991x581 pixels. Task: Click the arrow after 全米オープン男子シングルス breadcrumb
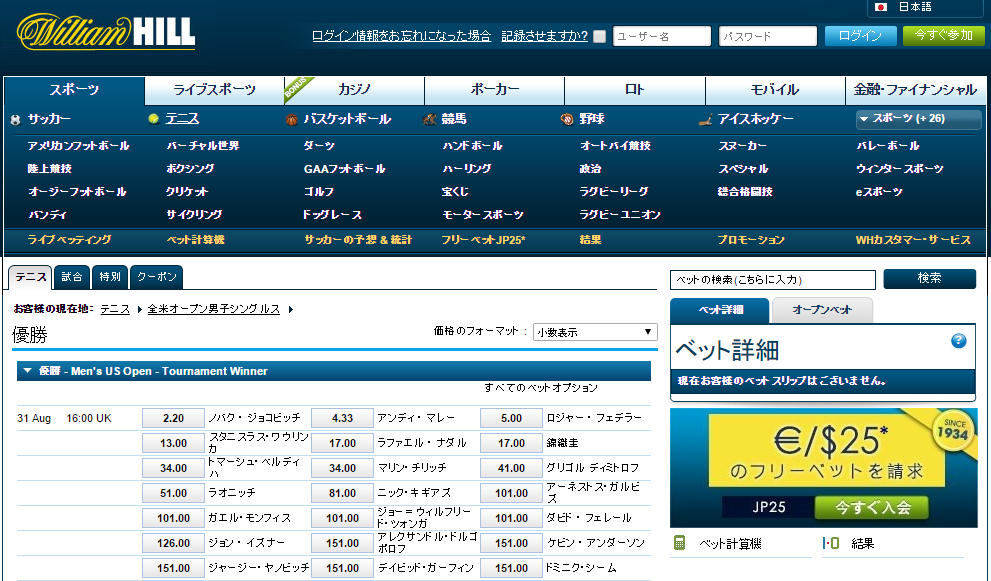[x=291, y=309]
